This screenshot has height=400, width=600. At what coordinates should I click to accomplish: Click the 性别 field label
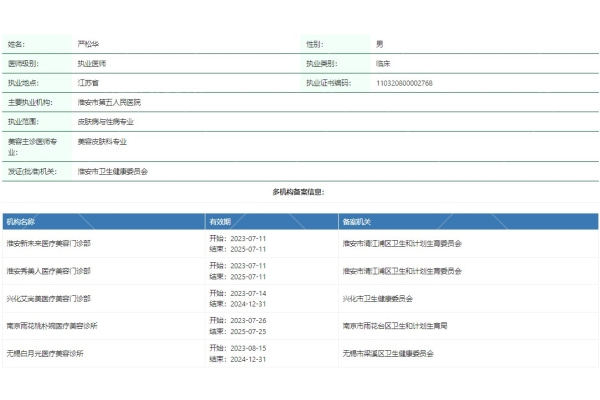tap(315, 44)
